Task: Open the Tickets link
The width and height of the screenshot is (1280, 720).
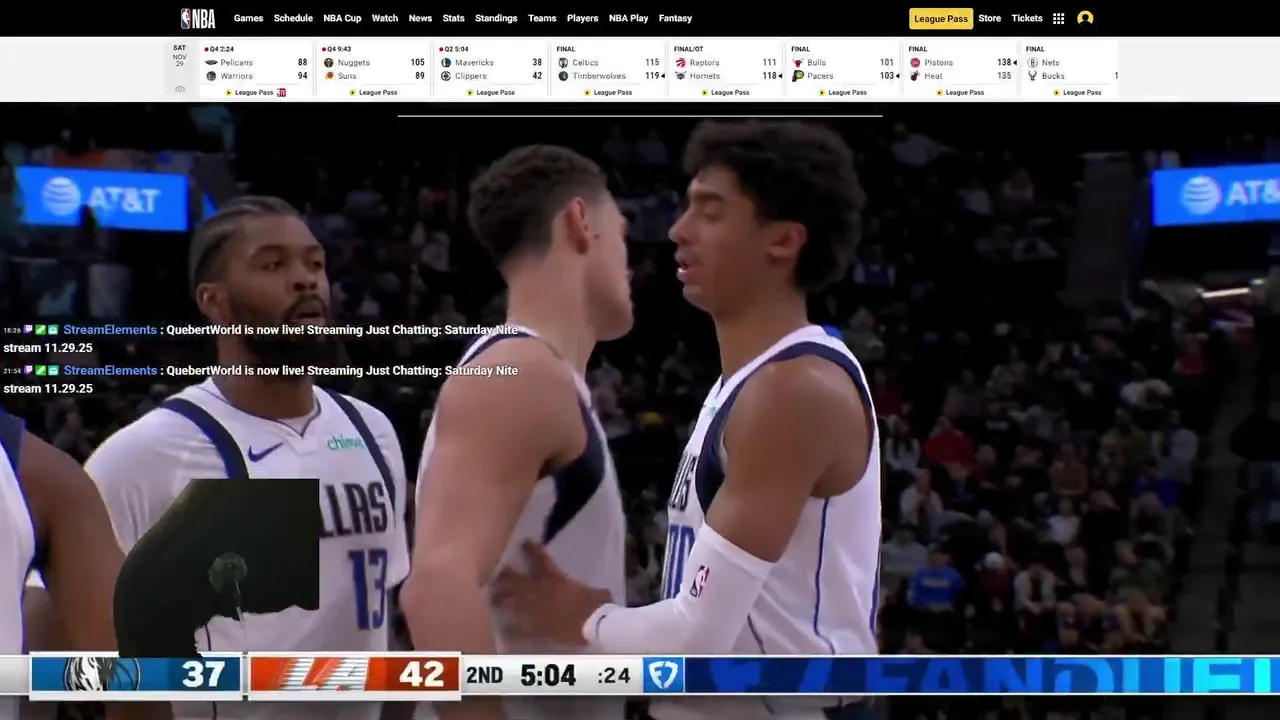Action: point(1027,18)
